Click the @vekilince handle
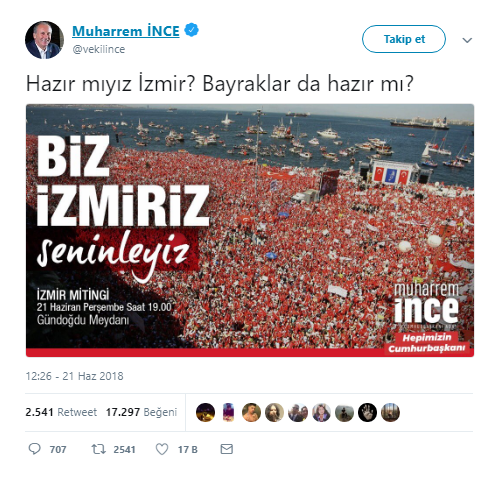The image size is (497, 480). [99, 49]
